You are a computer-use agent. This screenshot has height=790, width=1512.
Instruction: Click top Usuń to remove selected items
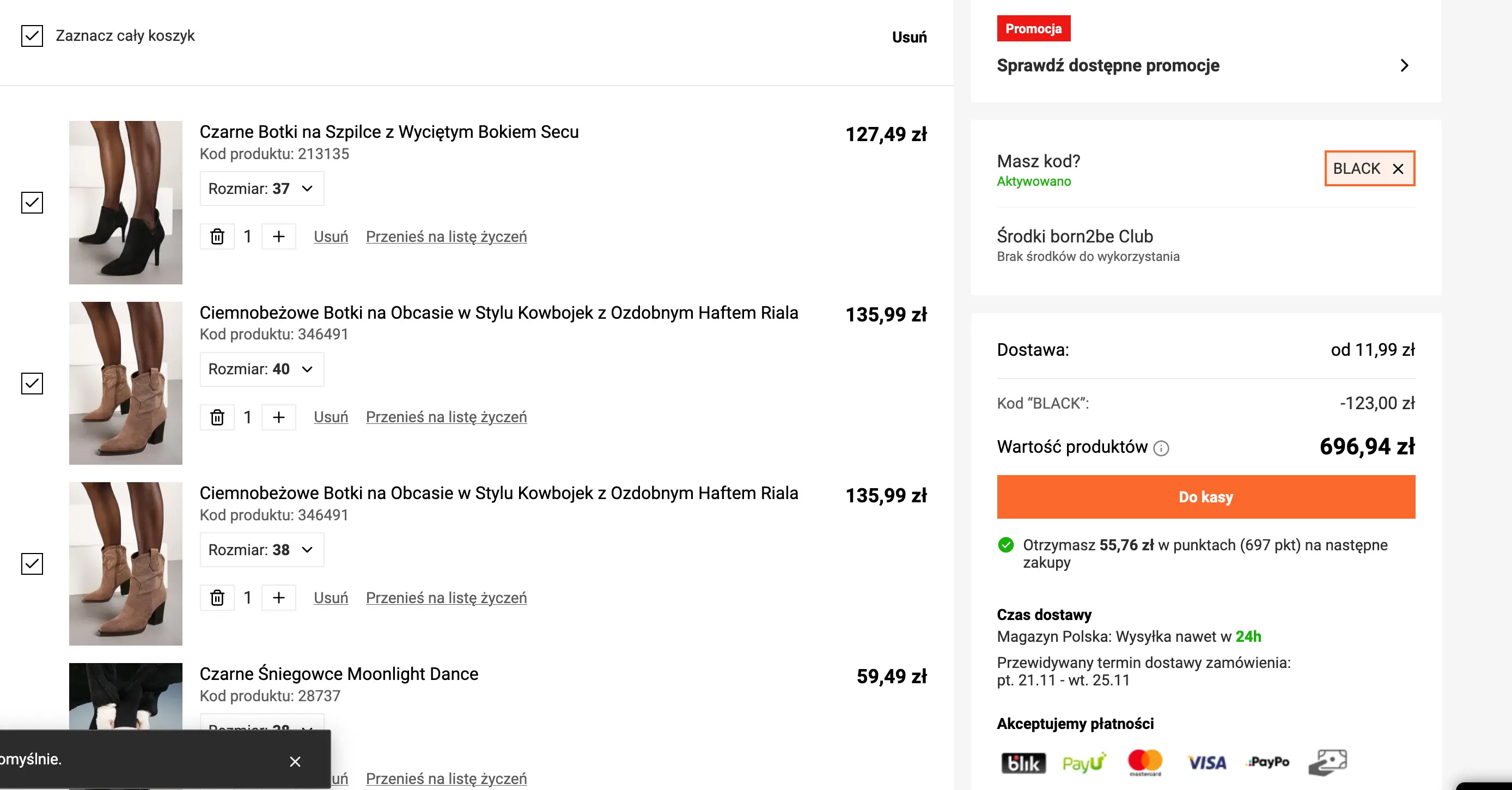pos(909,37)
